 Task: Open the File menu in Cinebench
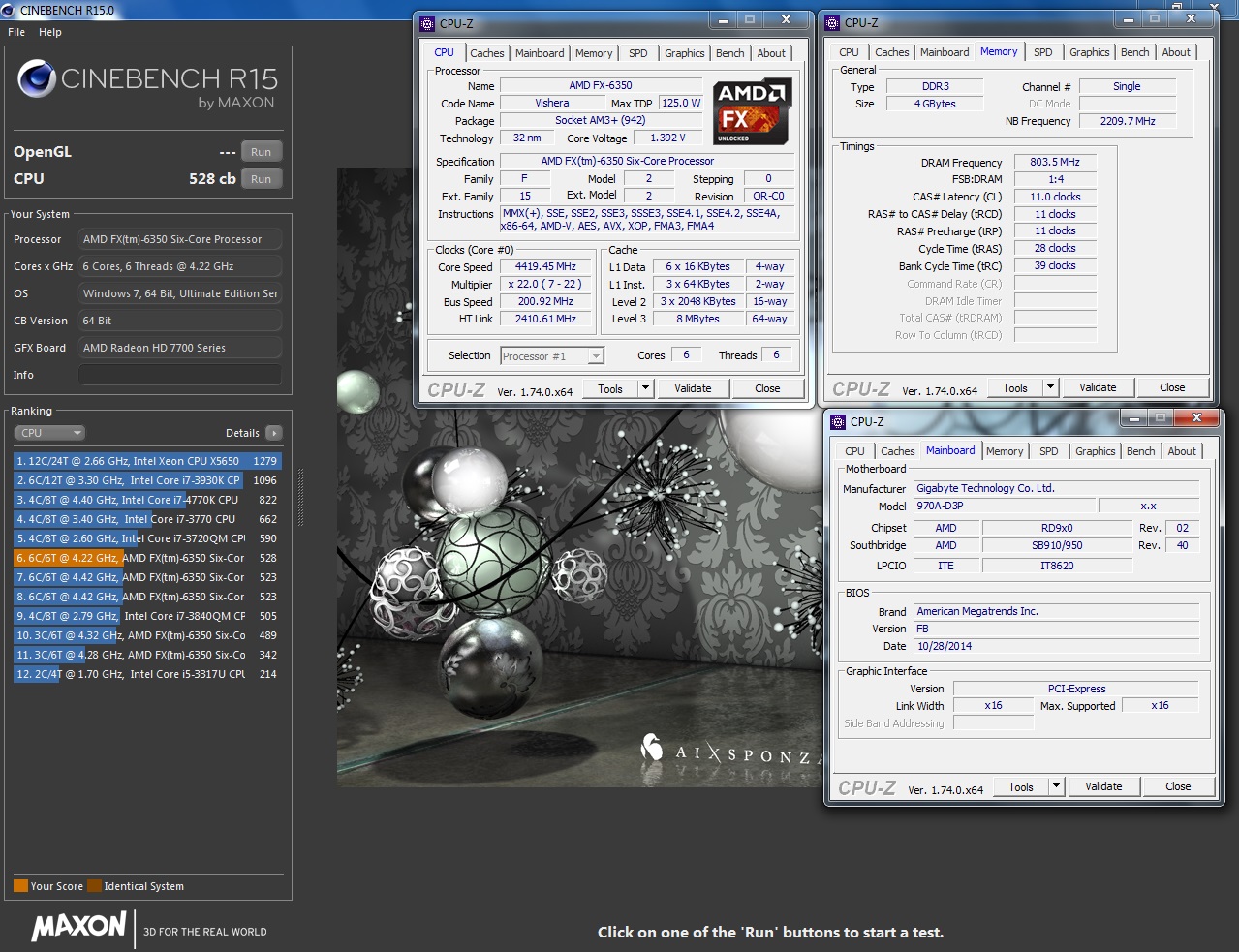(x=16, y=32)
